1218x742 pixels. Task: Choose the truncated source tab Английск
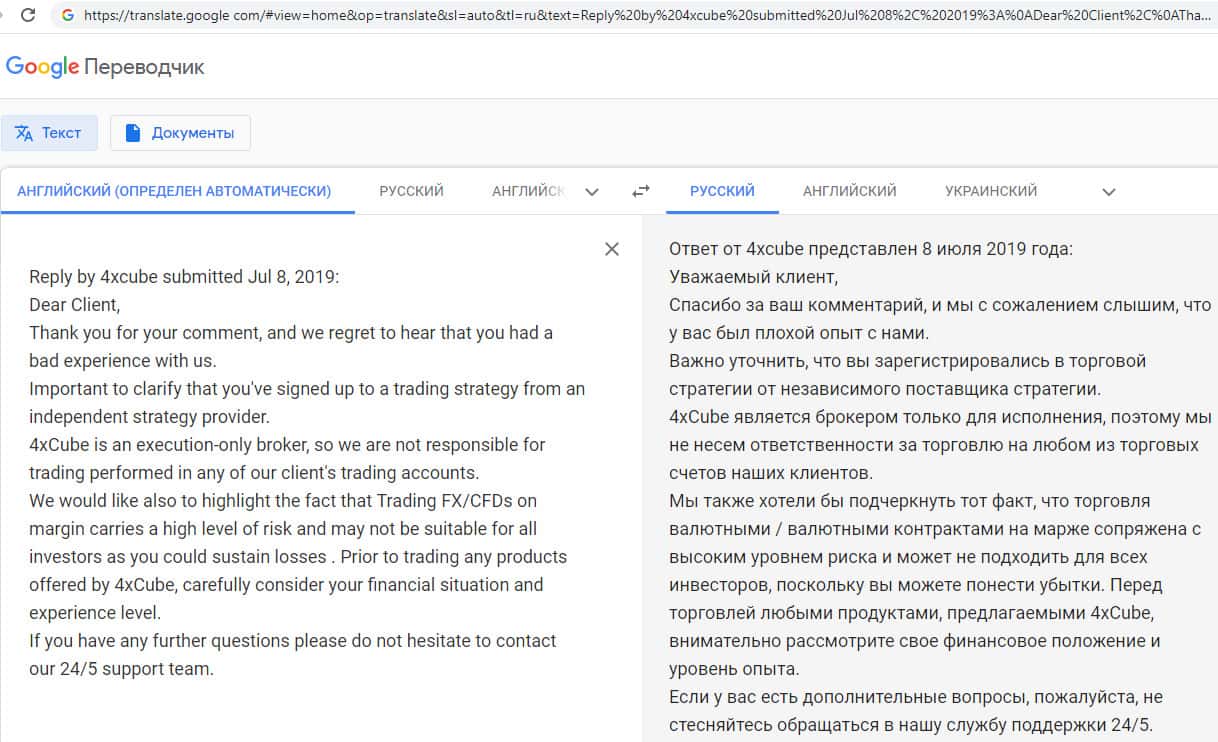(x=528, y=191)
